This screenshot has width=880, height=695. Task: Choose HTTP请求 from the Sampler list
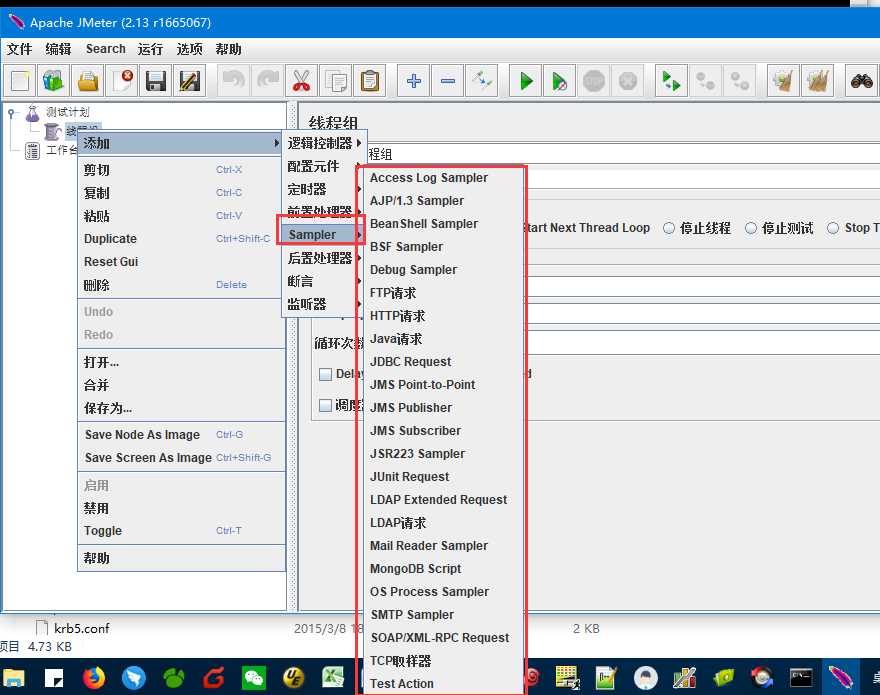tap(442, 316)
